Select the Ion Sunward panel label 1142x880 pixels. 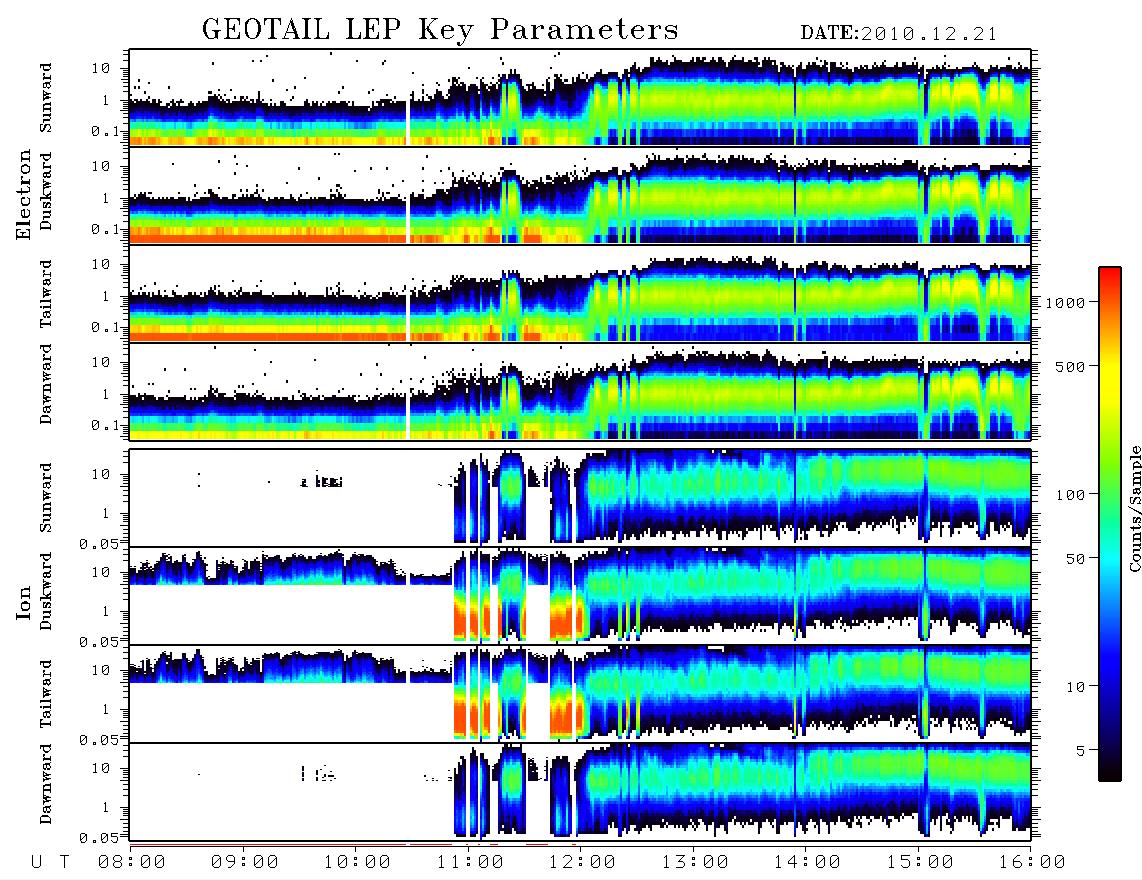[46, 498]
